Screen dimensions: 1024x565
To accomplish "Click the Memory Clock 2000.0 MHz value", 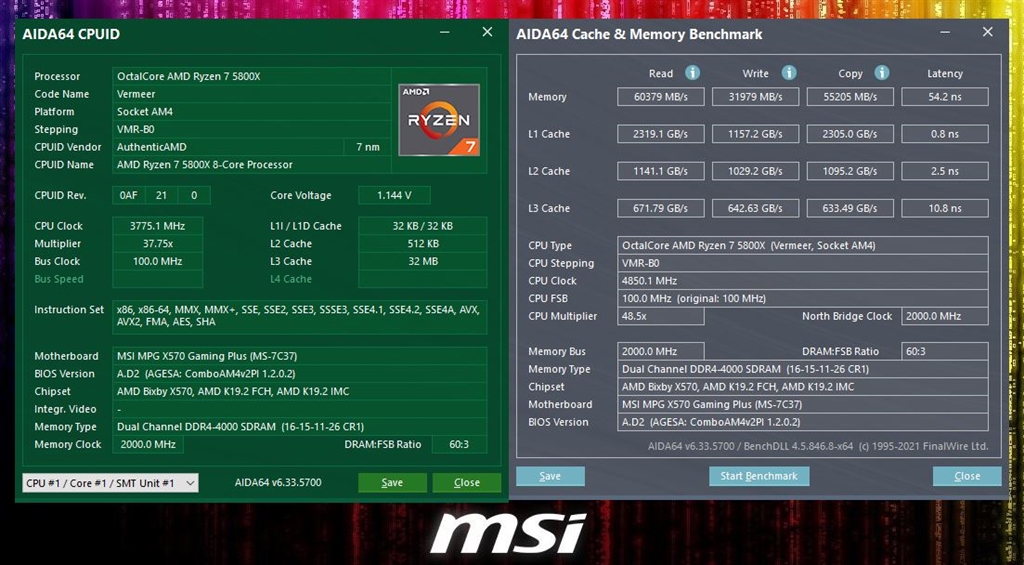I will point(148,444).
